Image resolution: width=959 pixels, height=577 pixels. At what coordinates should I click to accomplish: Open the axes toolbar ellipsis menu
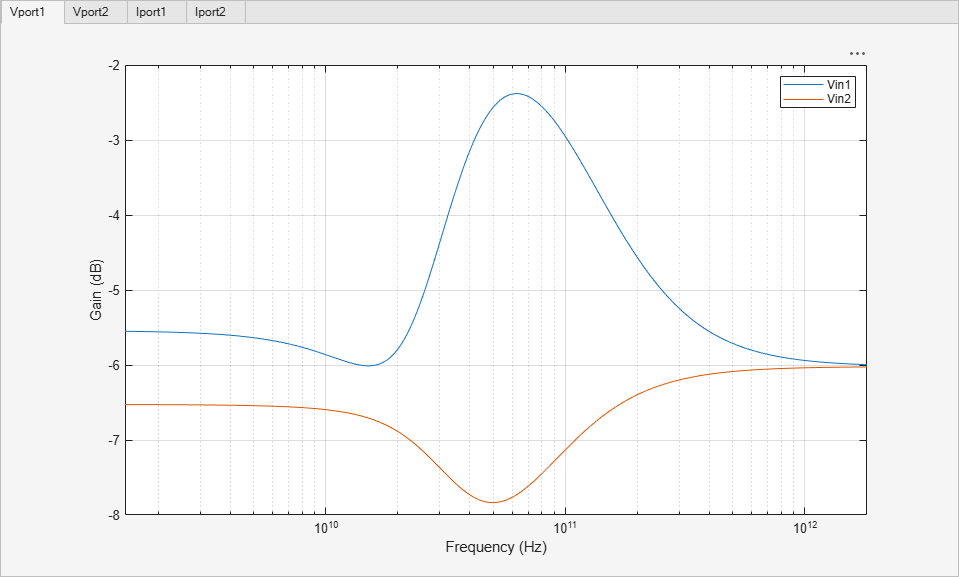point(857,53)
